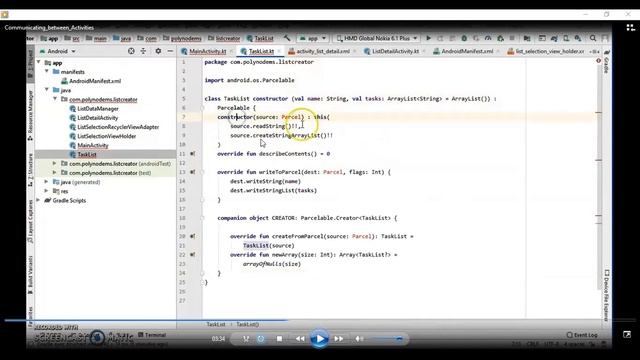640x360 pixels.
Task: Seek along the video progress bar
Action: 320,320
